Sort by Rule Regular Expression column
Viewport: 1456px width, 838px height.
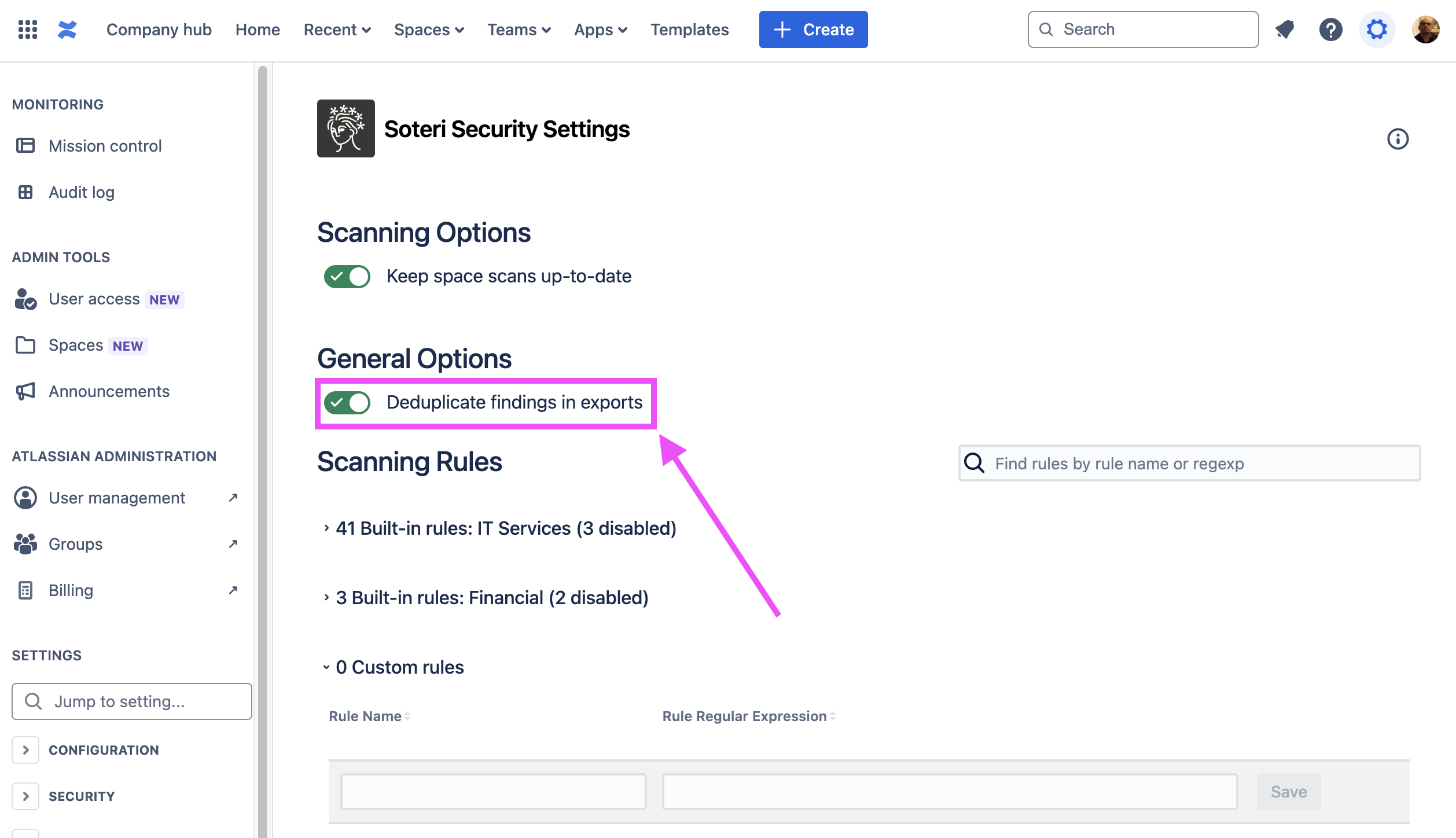pyautogui.click(x=749, y=716)
